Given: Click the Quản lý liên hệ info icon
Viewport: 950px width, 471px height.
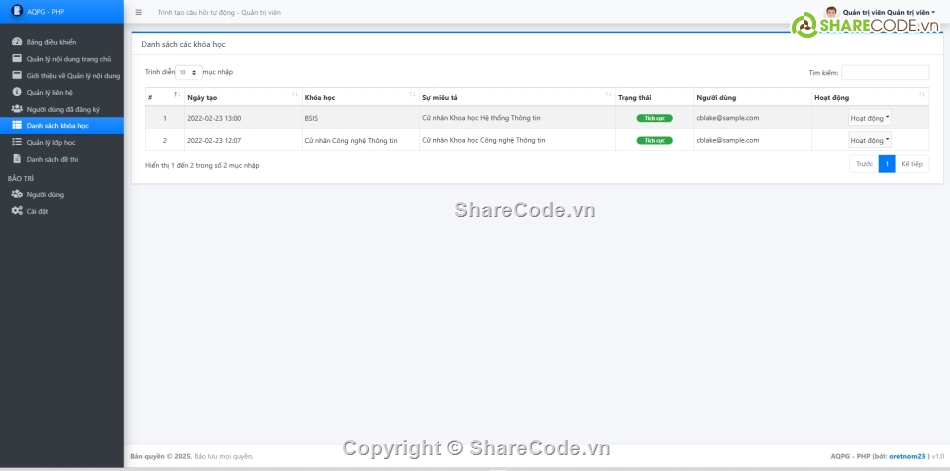Looking at the screenshot, I should [x=16, y=92].
